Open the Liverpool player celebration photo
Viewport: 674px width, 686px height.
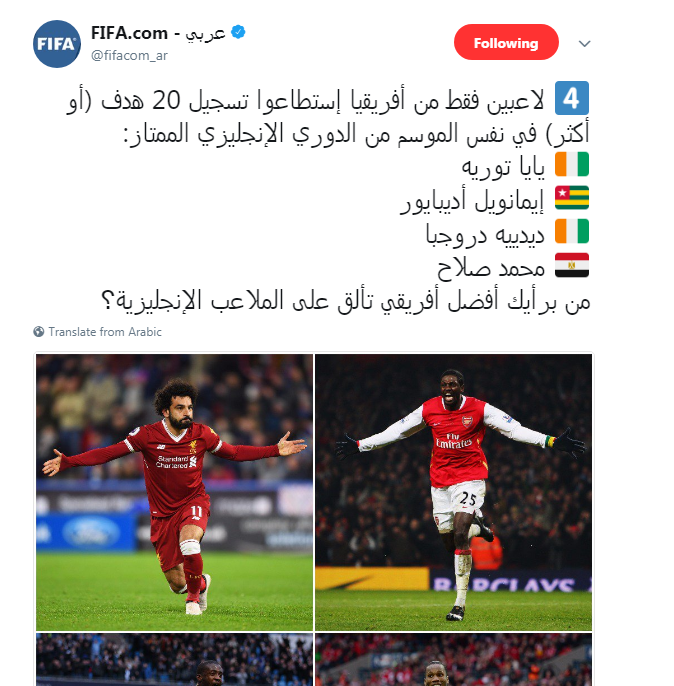tap(175, 492)
